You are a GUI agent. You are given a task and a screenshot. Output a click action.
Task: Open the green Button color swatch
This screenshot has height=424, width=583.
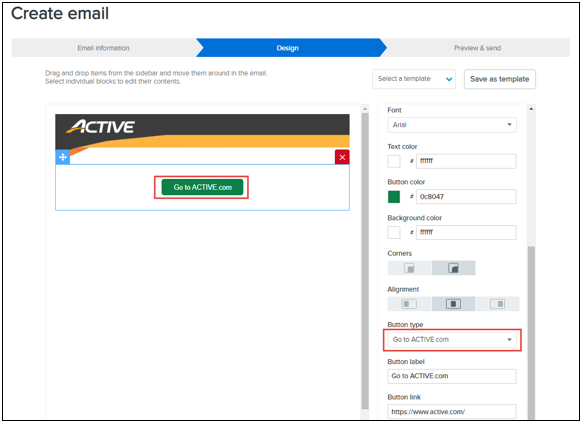(394, 197)
